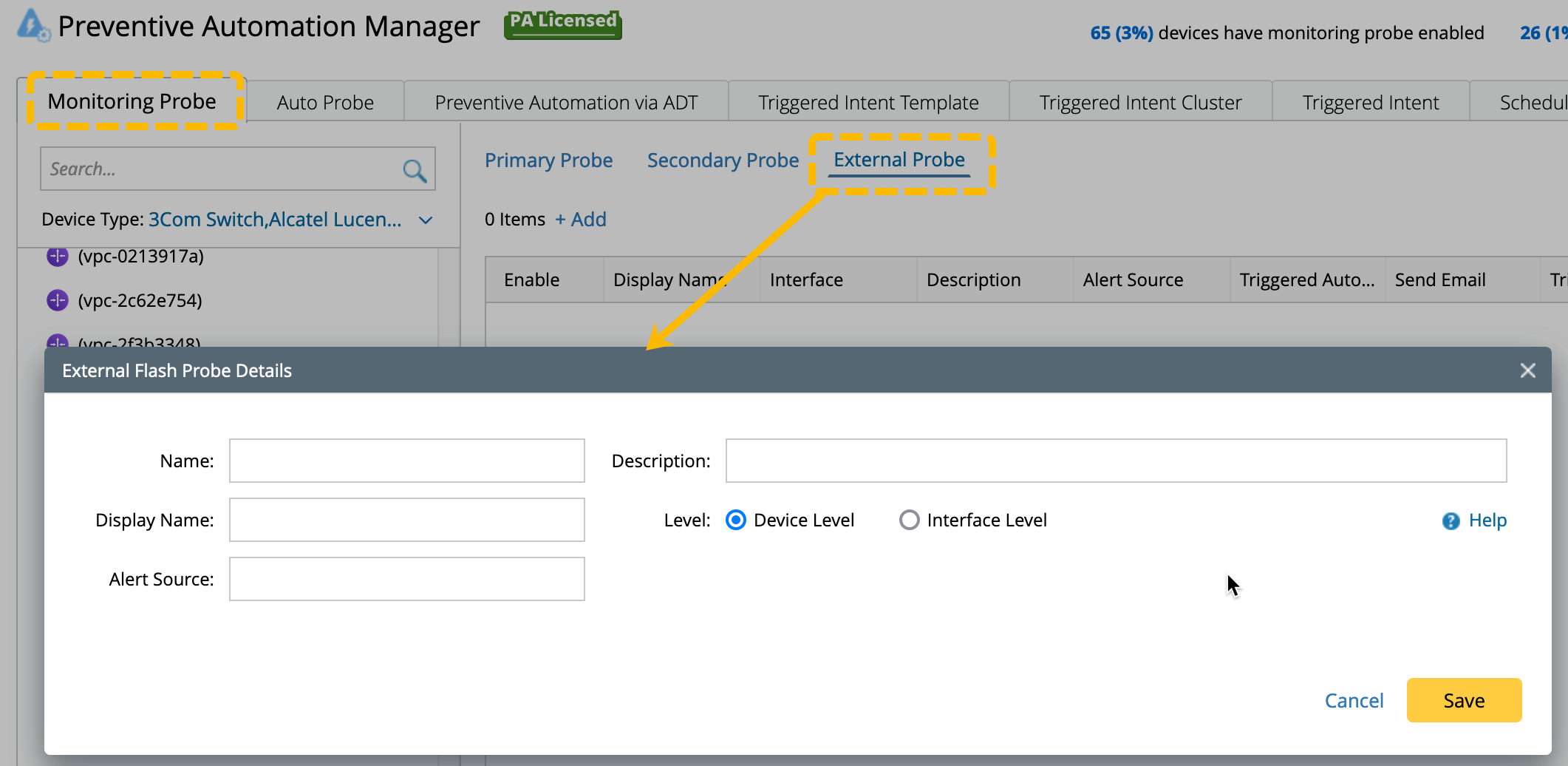
Task: Select the Device Level radio button
Action: 735,520
